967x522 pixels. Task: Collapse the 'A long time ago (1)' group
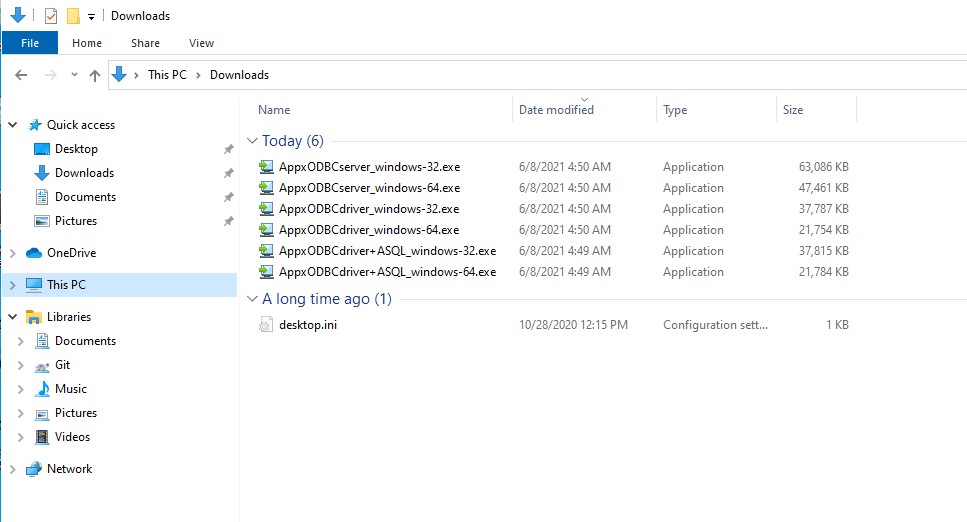pyautogui.click(x=252, y=299)
